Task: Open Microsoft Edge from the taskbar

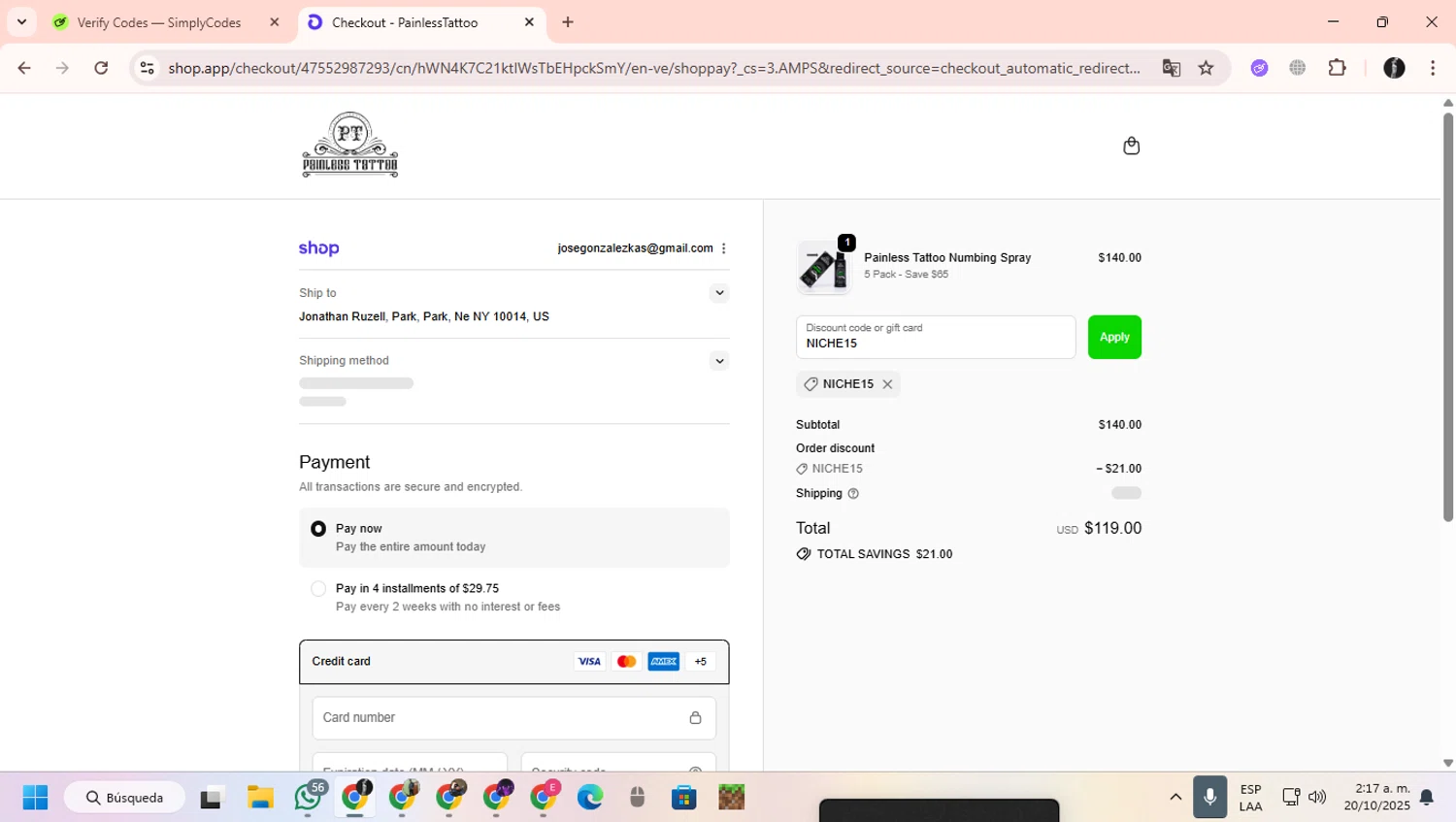Action: point(590,798)
